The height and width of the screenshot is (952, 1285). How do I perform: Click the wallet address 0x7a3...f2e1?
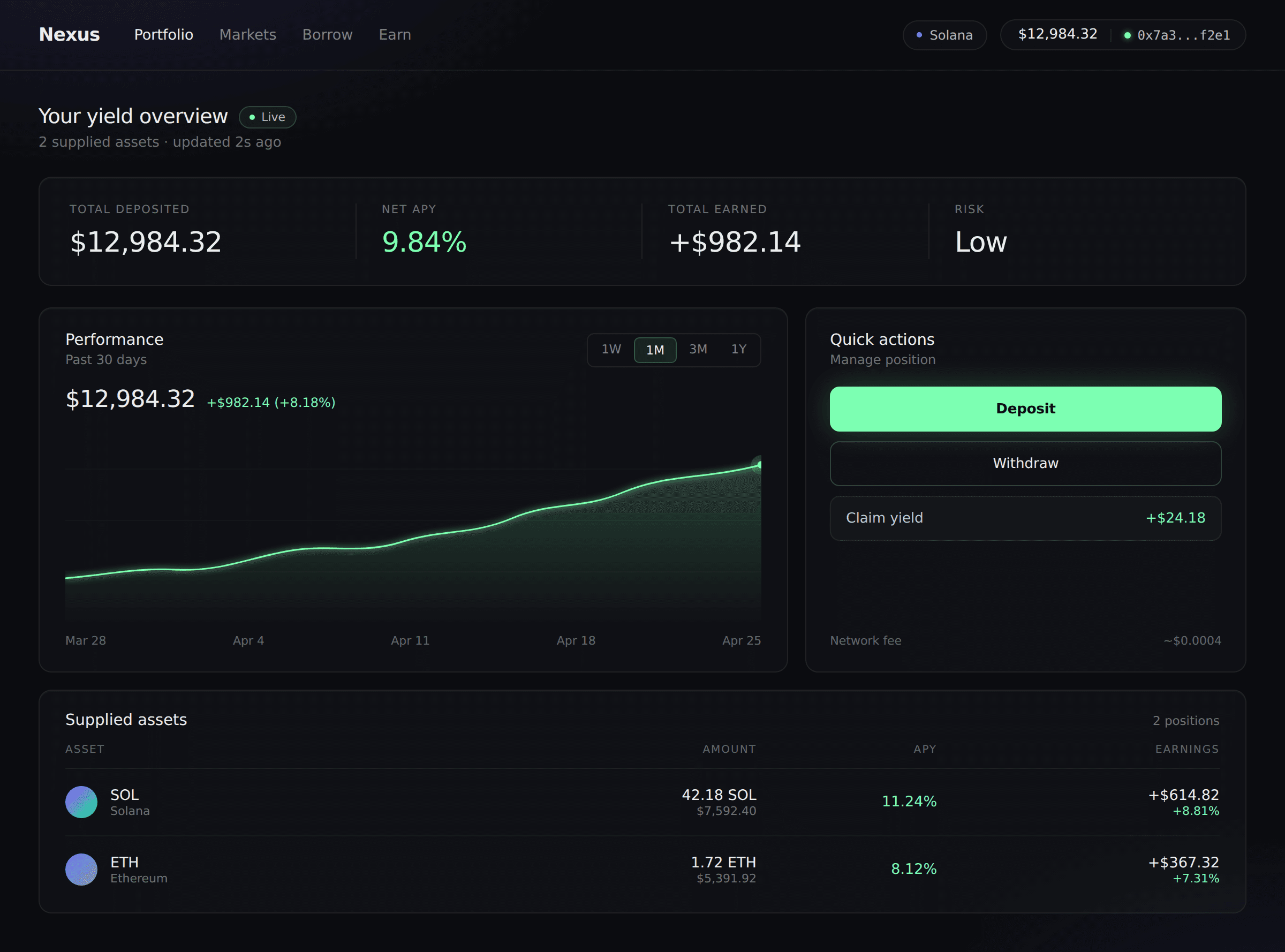(x=1183, y=35)
